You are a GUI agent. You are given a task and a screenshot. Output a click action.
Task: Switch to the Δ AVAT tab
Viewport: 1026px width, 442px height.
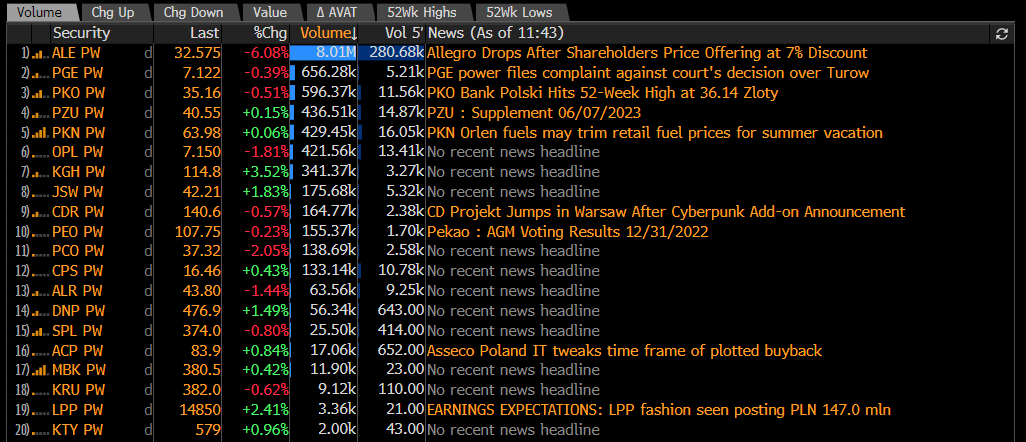tap(339, 12)
